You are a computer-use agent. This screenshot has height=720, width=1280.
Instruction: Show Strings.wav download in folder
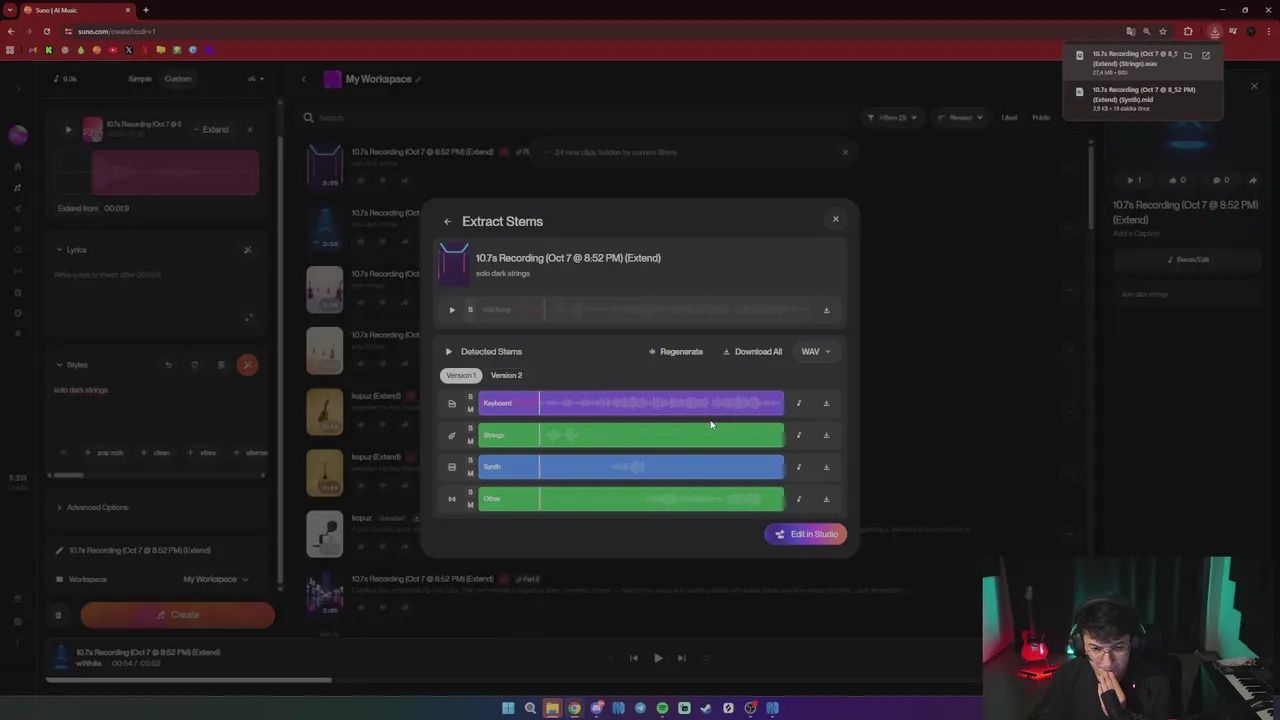[1188, 56]
